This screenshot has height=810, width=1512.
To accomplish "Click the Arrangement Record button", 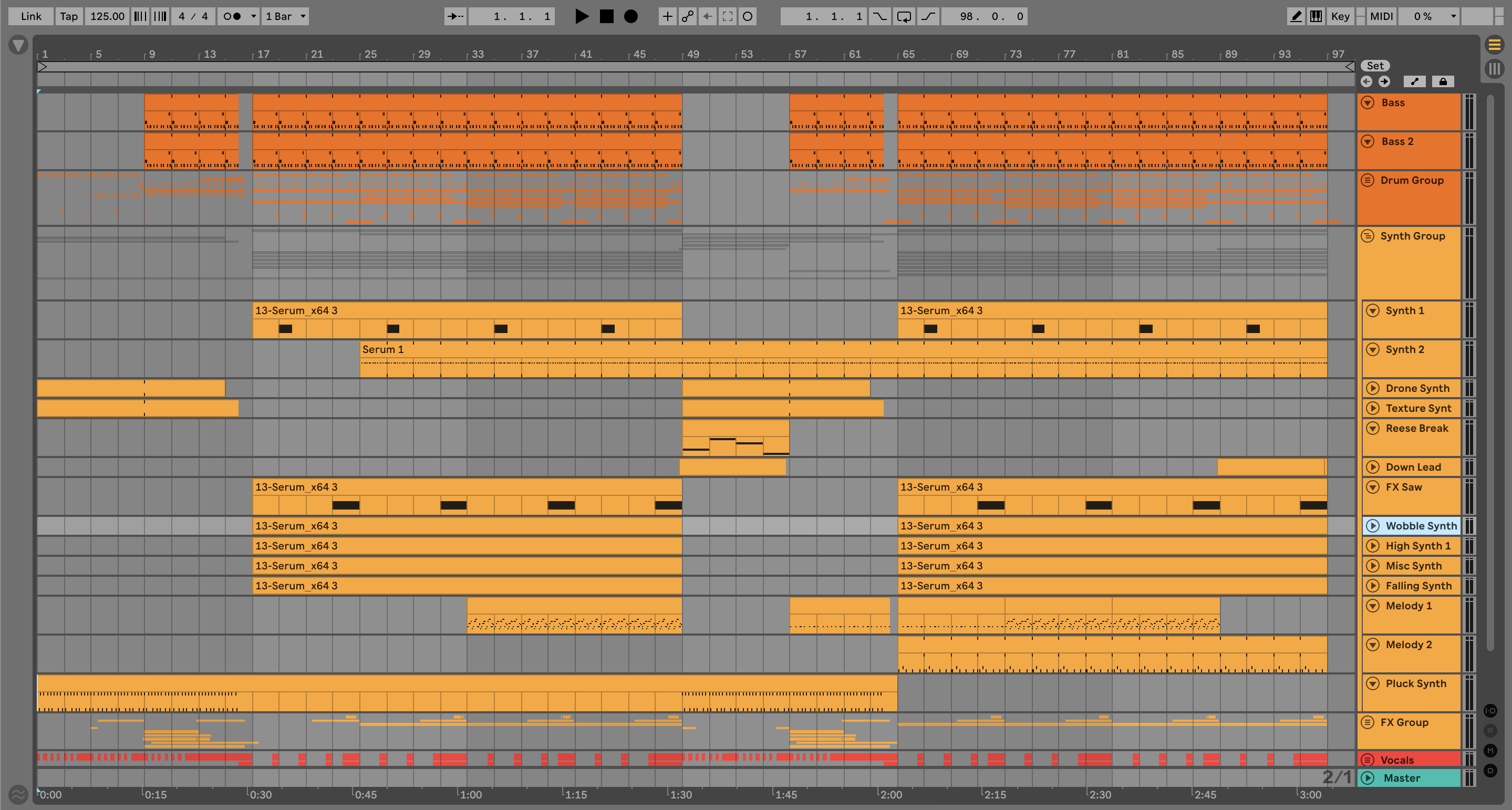I will click(x=630, y=16).
